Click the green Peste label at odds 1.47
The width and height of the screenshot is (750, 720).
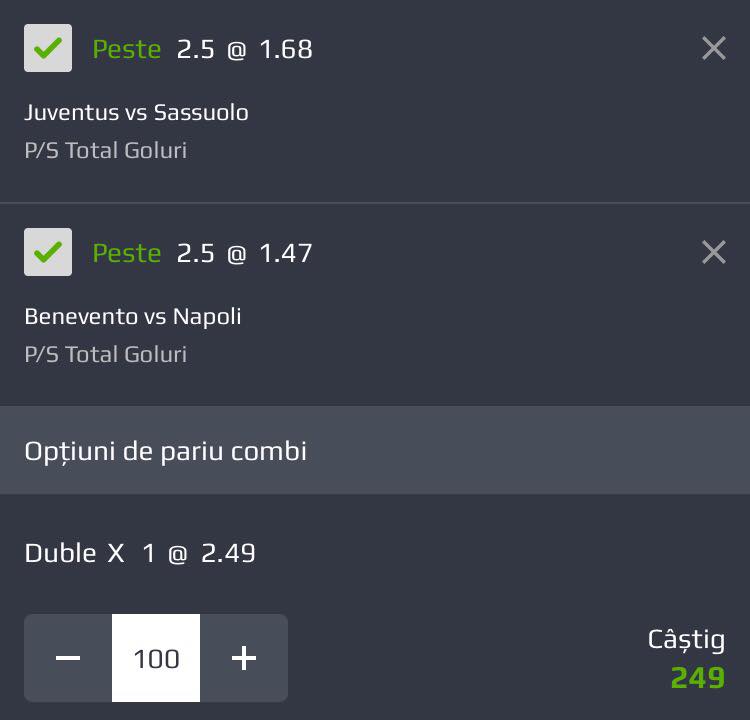[x=127, y=253]
